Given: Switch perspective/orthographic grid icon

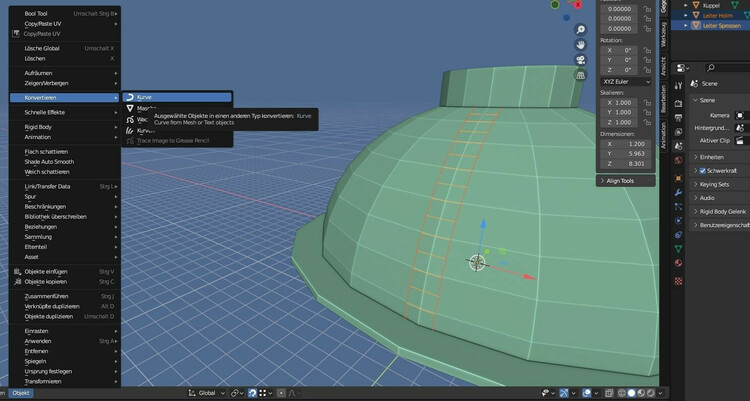Looking at the screenshot, I should pyautogui.click(x=580, y=74).
